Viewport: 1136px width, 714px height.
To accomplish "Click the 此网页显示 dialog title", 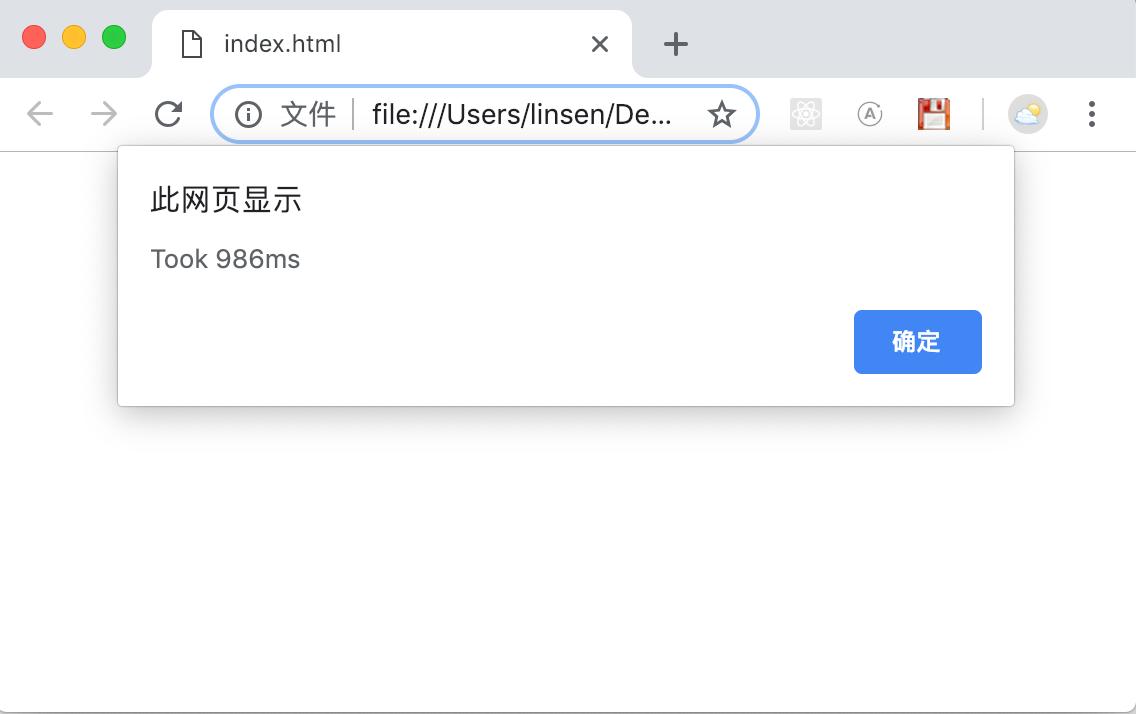I will tap(225, 199).
